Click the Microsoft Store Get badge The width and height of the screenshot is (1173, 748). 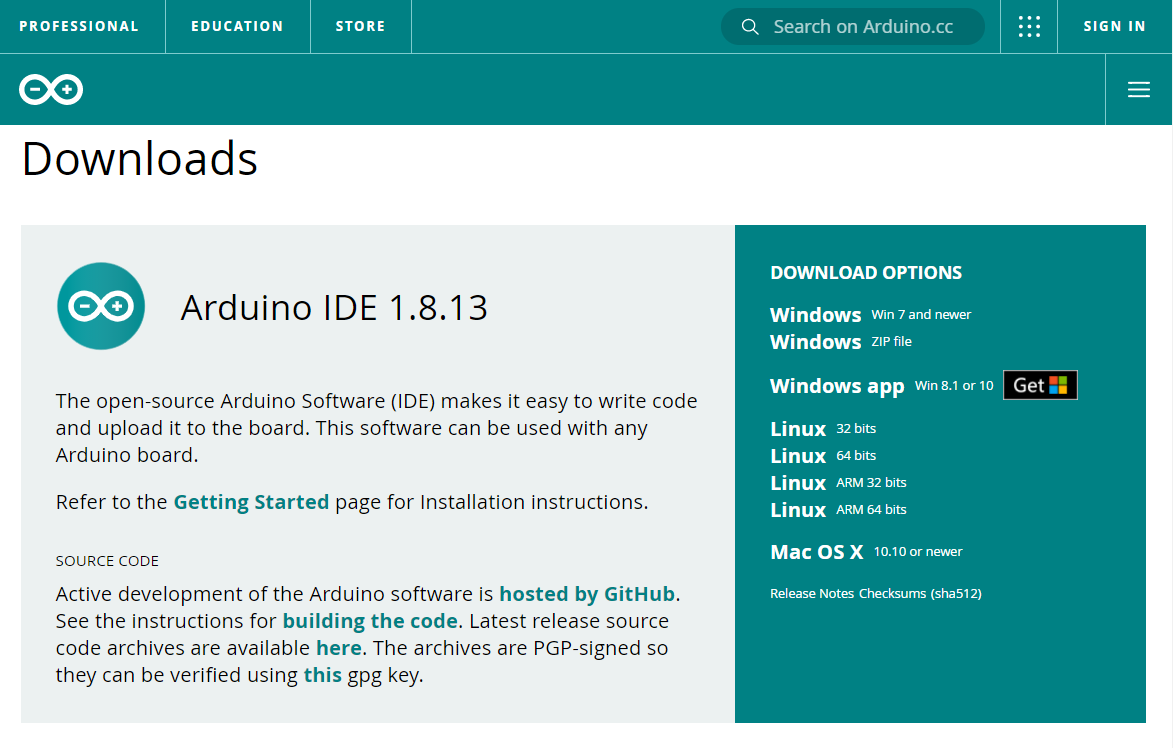[x=1040, y=385]
